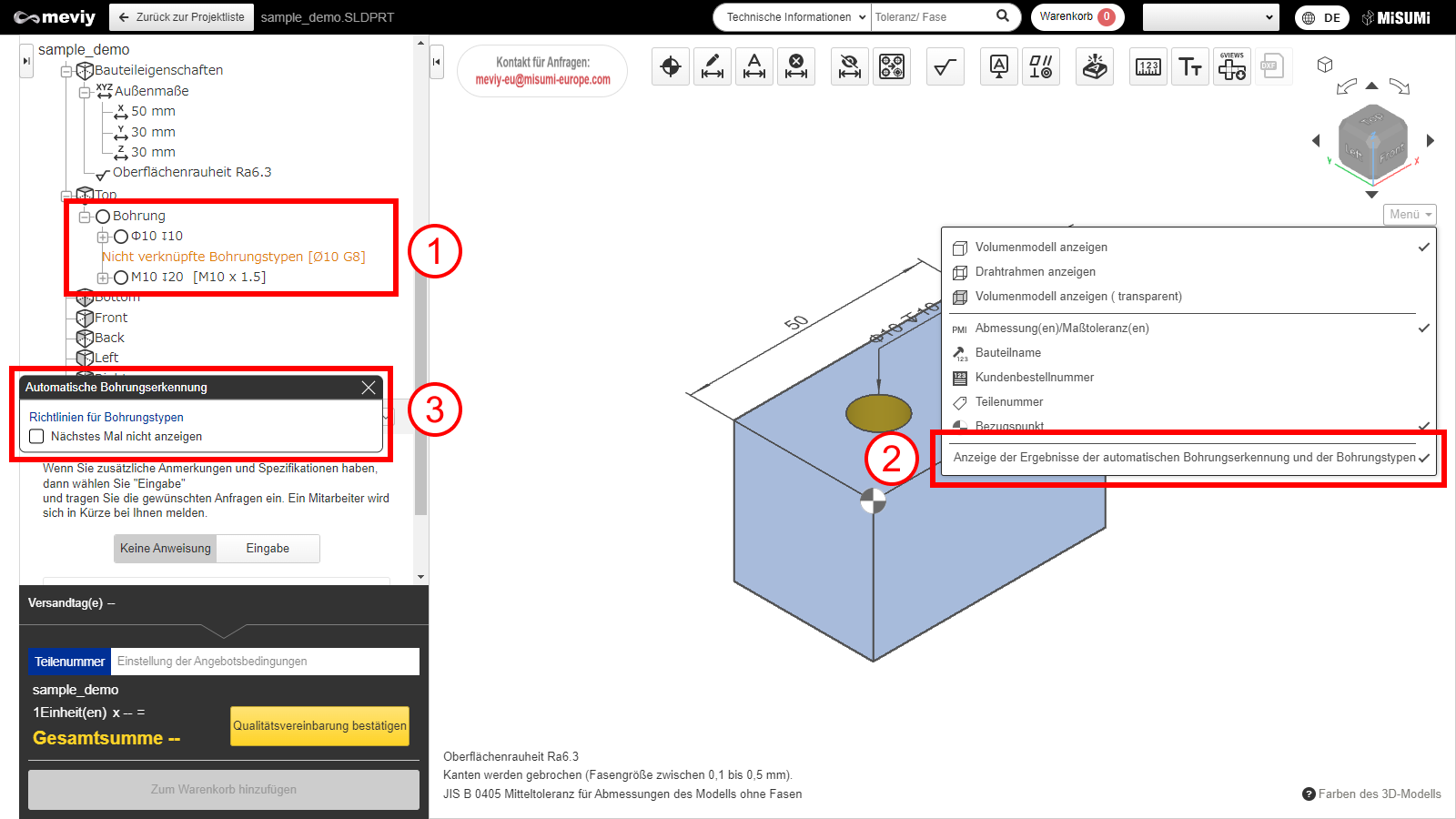Choose 'Teilenummer' in display menu

pyautogui.click(x=1009, y=402)
